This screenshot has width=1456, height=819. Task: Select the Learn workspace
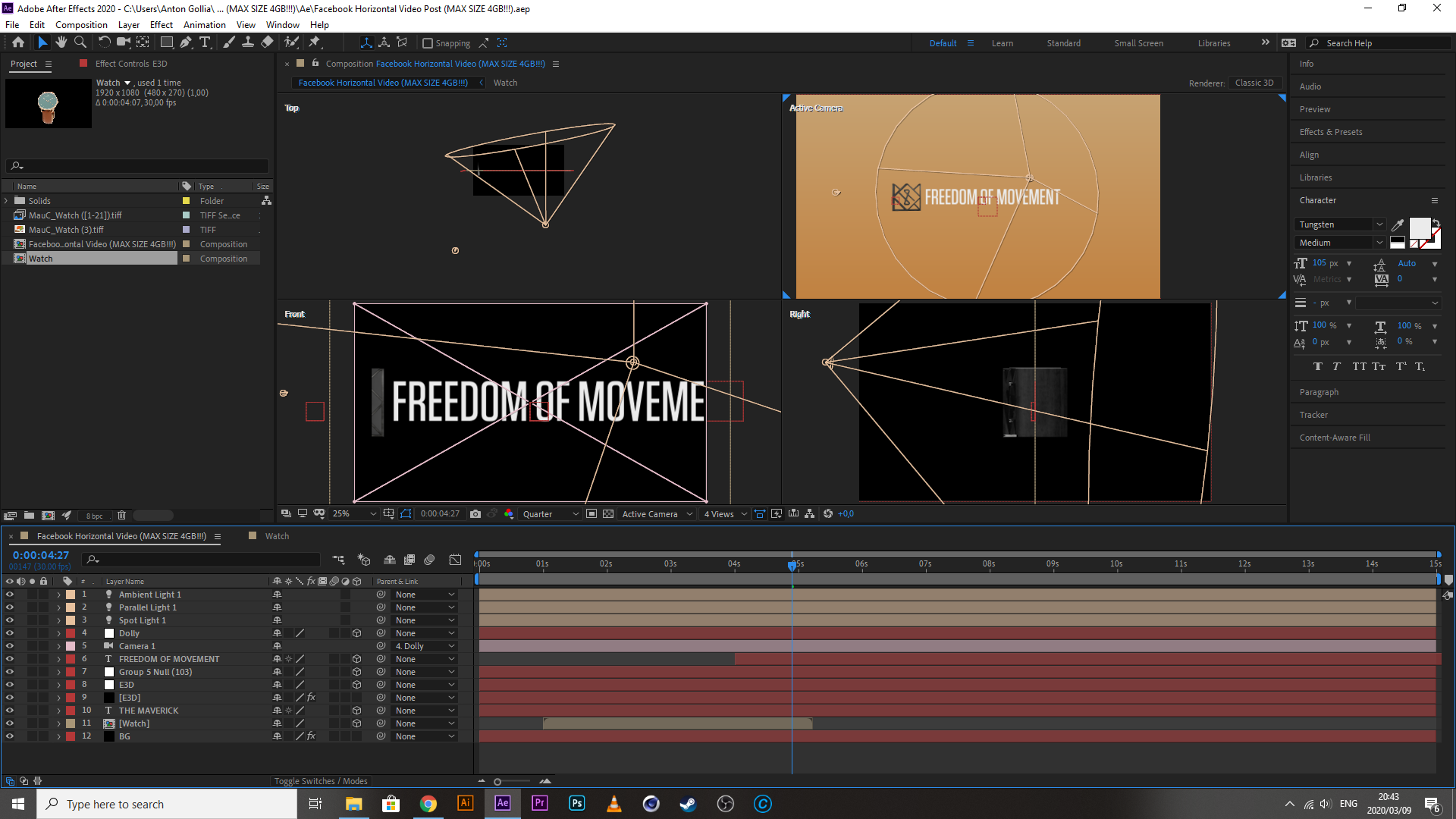[1002, 43]
